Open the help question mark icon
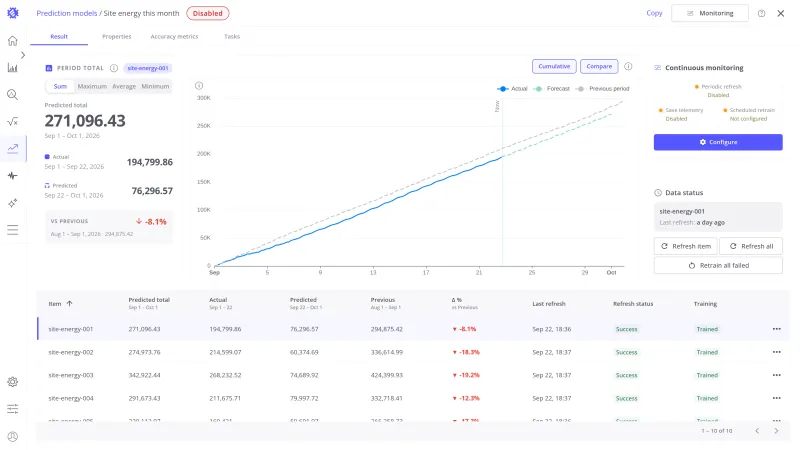Viewport: 800px width, 450px height. (761, 13)
